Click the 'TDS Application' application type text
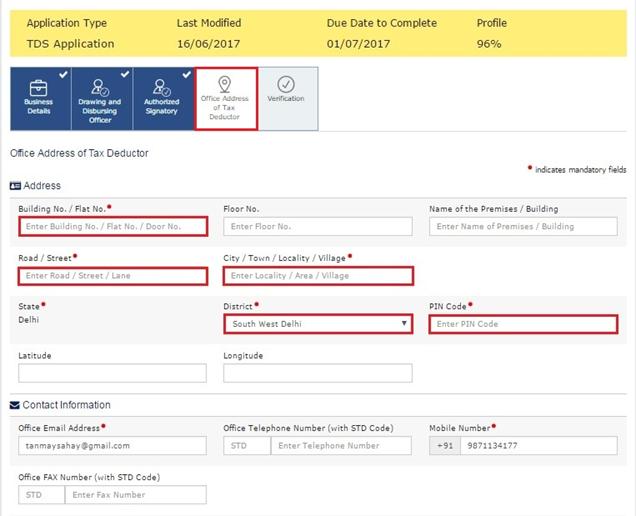This screenshot has width=636, height=516. click(x=71, y=43)
